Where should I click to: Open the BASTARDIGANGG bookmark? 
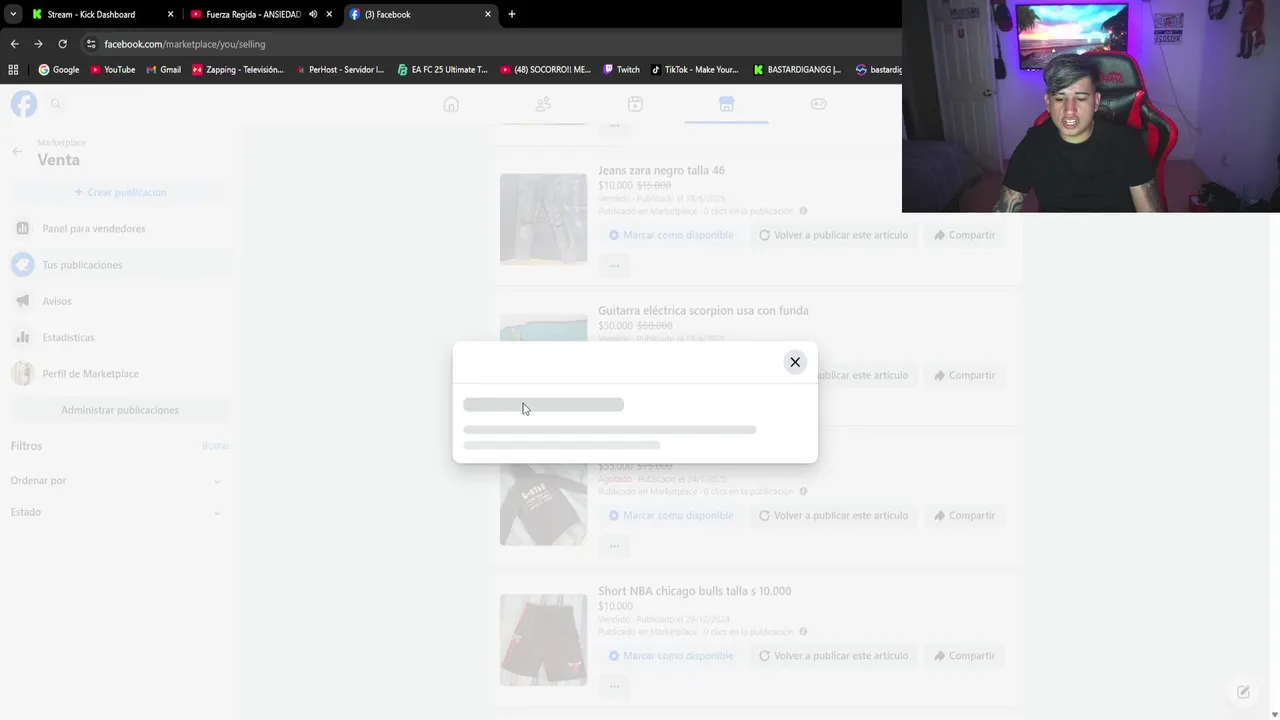point(797,70)
